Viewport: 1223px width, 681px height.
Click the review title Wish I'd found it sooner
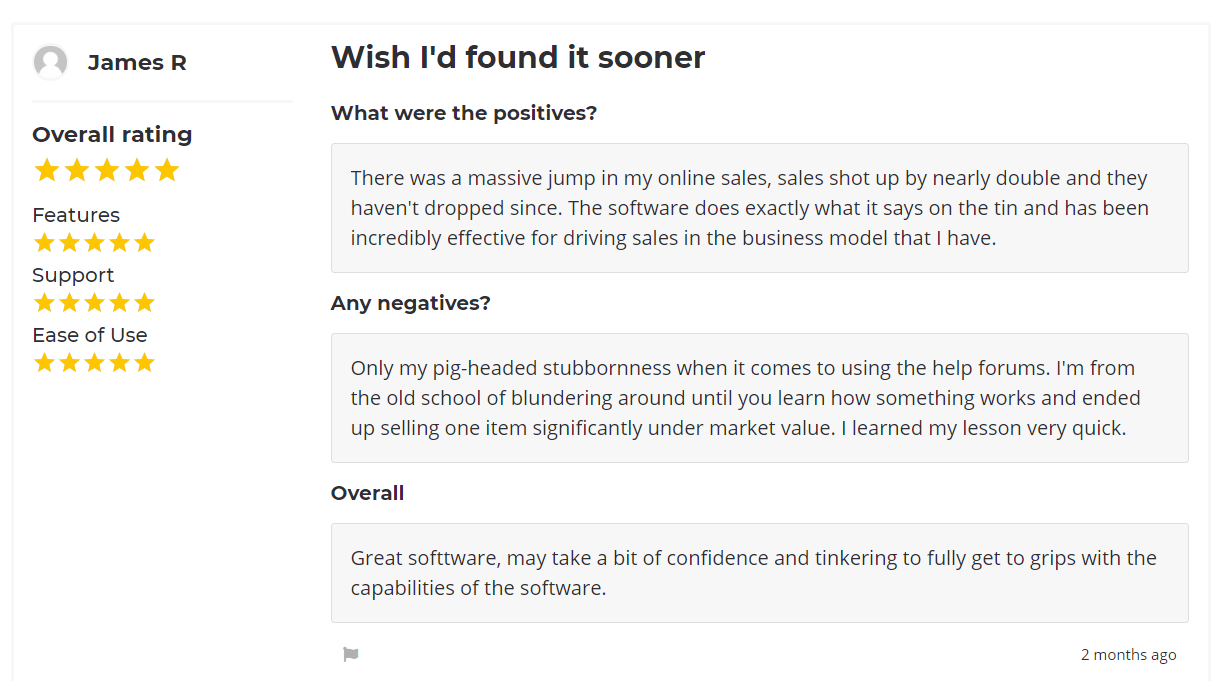[518, 57]
